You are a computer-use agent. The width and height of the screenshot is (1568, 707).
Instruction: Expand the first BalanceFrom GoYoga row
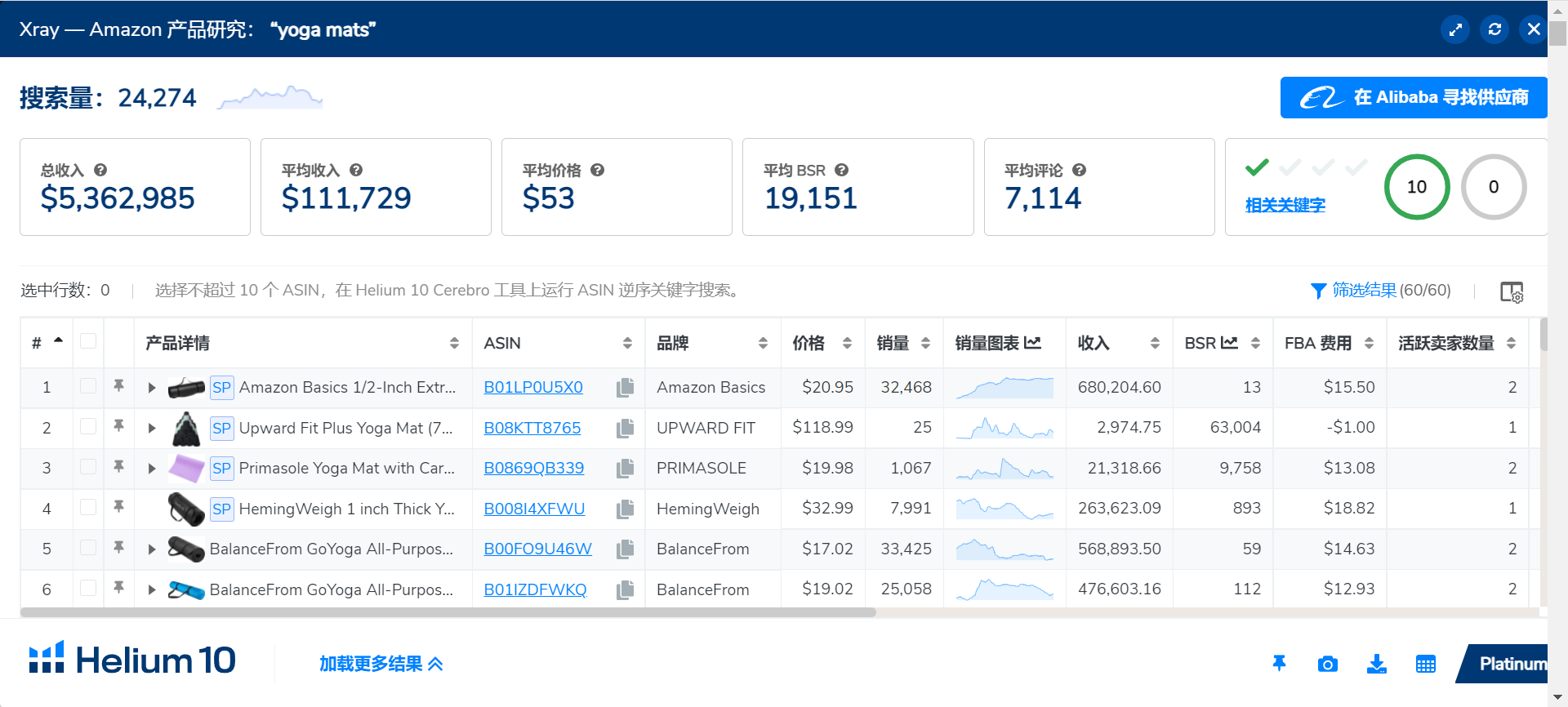[x=152, y=549]
